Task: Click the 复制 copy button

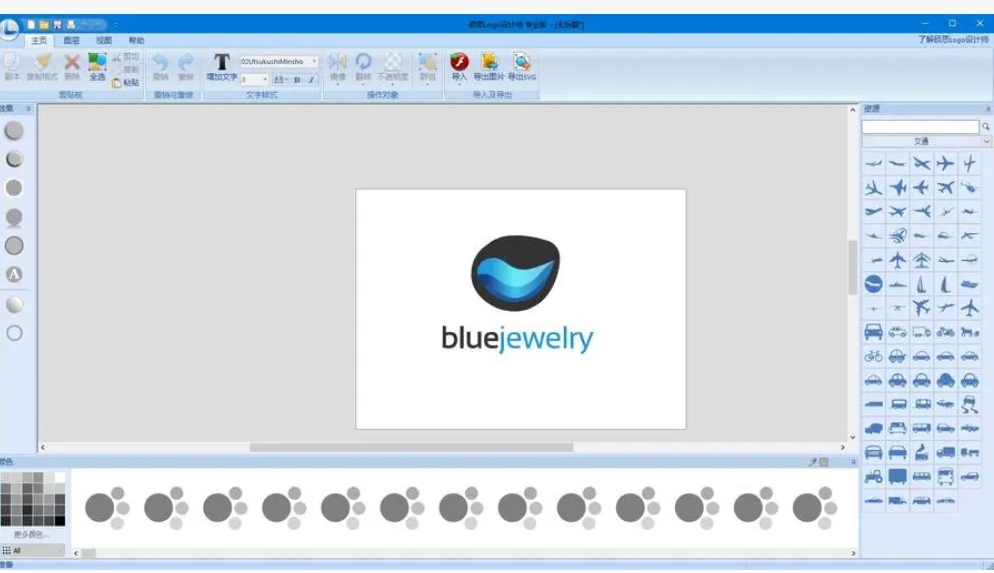Action: (x=126, y=70)
